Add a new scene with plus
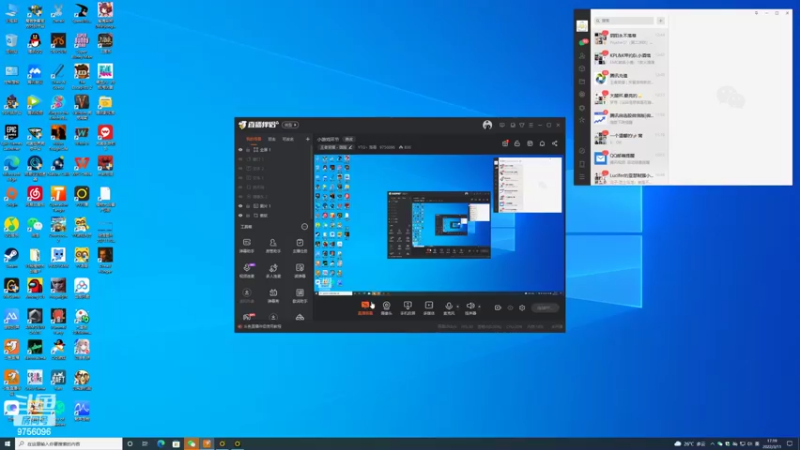Viewport: 800px width, 450px height. point(308,139)
